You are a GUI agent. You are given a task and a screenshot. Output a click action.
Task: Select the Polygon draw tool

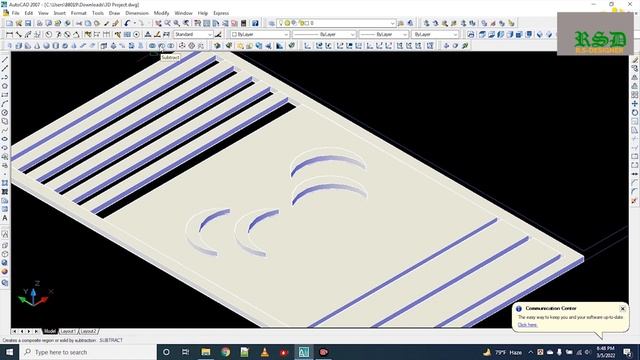point(5,86)
